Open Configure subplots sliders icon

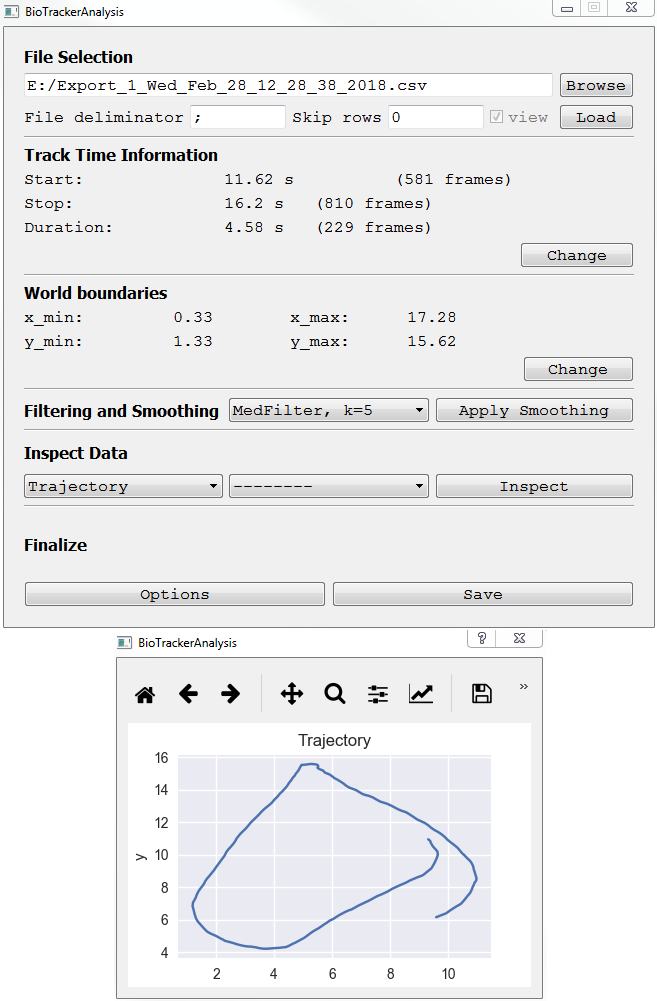point(378,694)
